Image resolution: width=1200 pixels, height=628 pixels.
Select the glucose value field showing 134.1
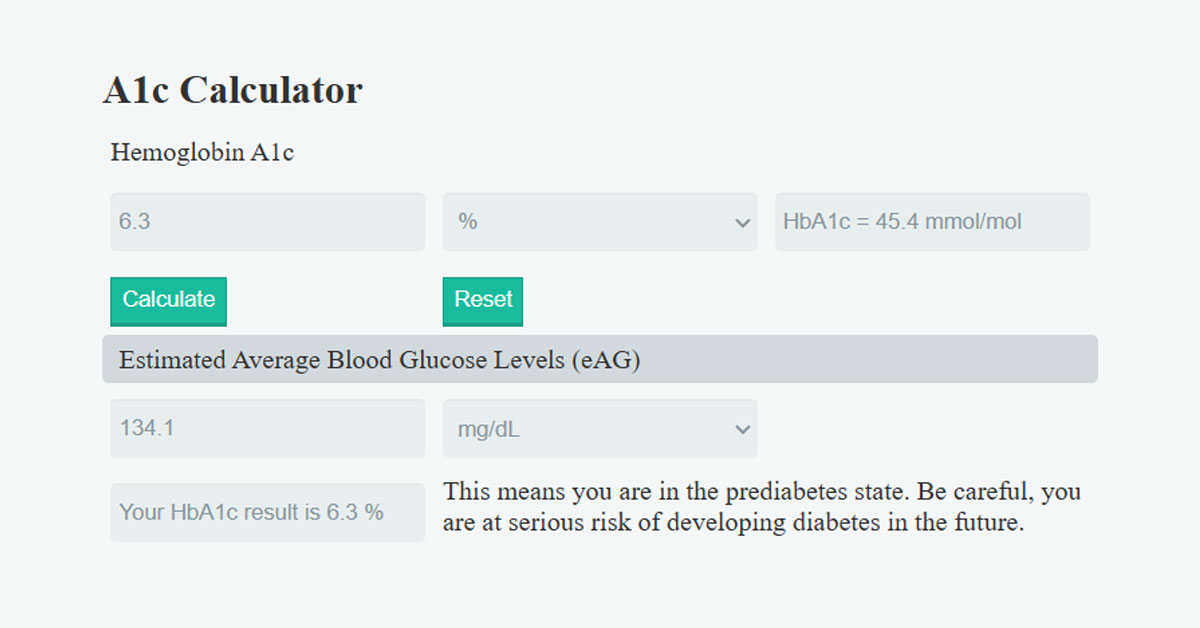click(x=267, y=428)
